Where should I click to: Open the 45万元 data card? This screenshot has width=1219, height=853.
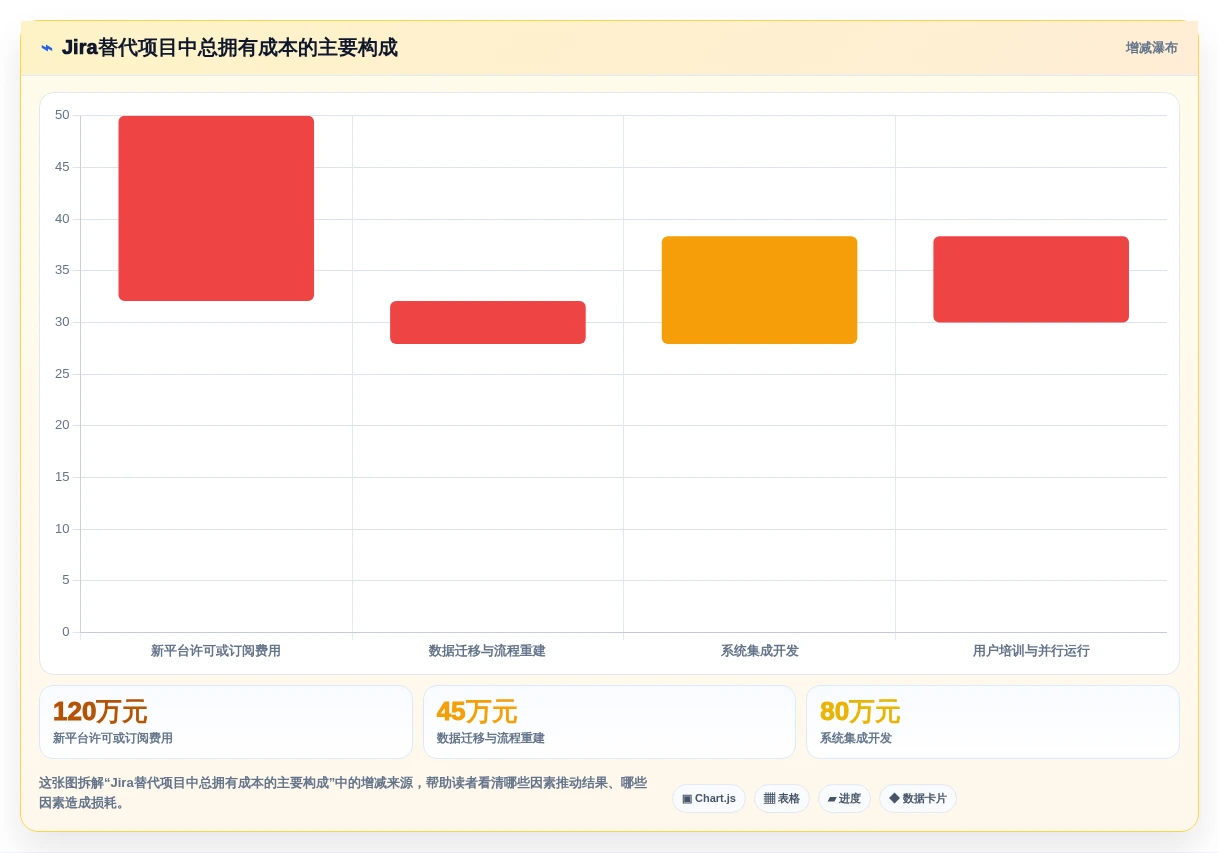tap(609, 722)
